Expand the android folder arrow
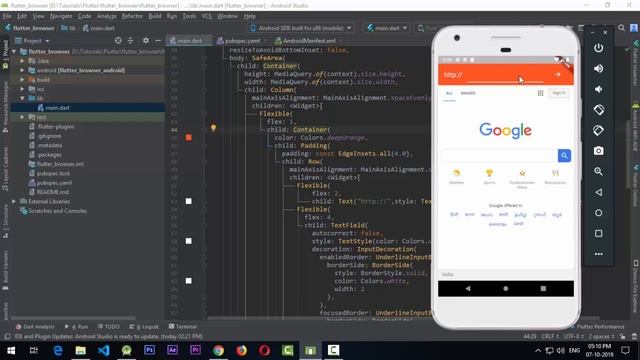This screenshot has width=640, height=360. 22,70
